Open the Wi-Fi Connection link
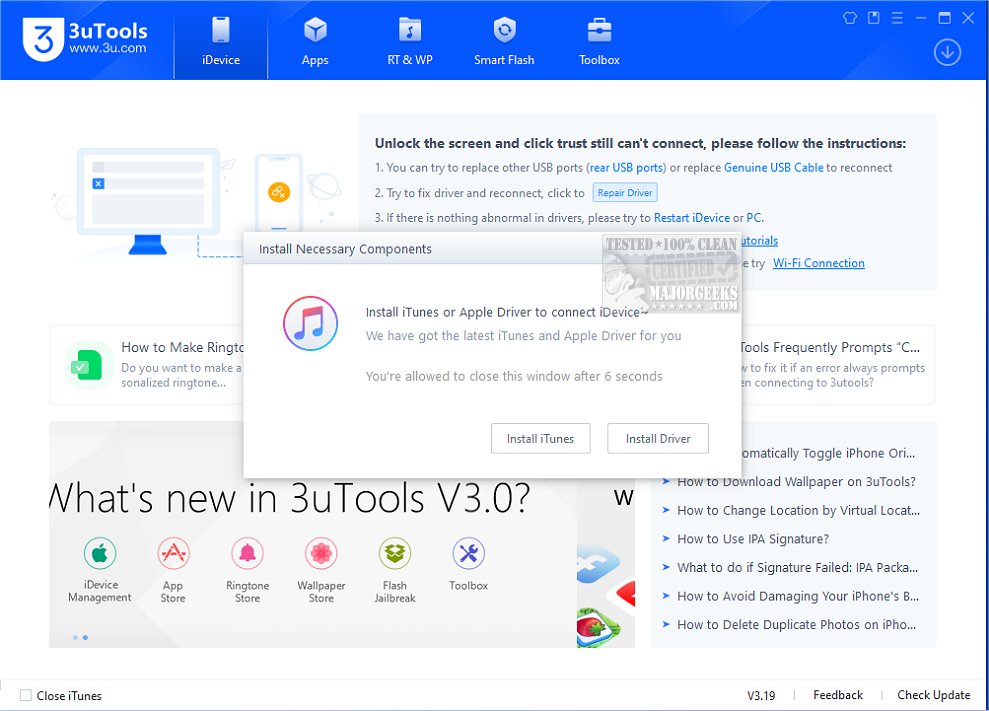The image size is (989, 711). point(818,262)
